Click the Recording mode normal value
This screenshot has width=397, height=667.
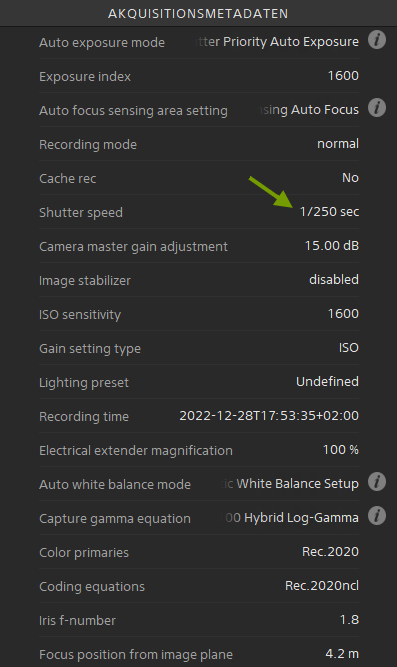point(338,144)
